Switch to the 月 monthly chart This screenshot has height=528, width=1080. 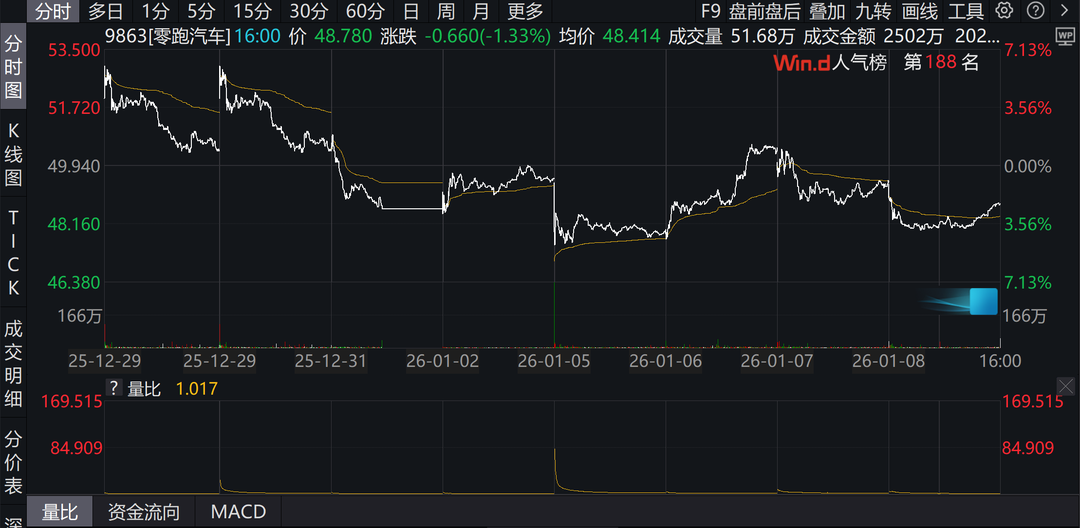(481, 11)
